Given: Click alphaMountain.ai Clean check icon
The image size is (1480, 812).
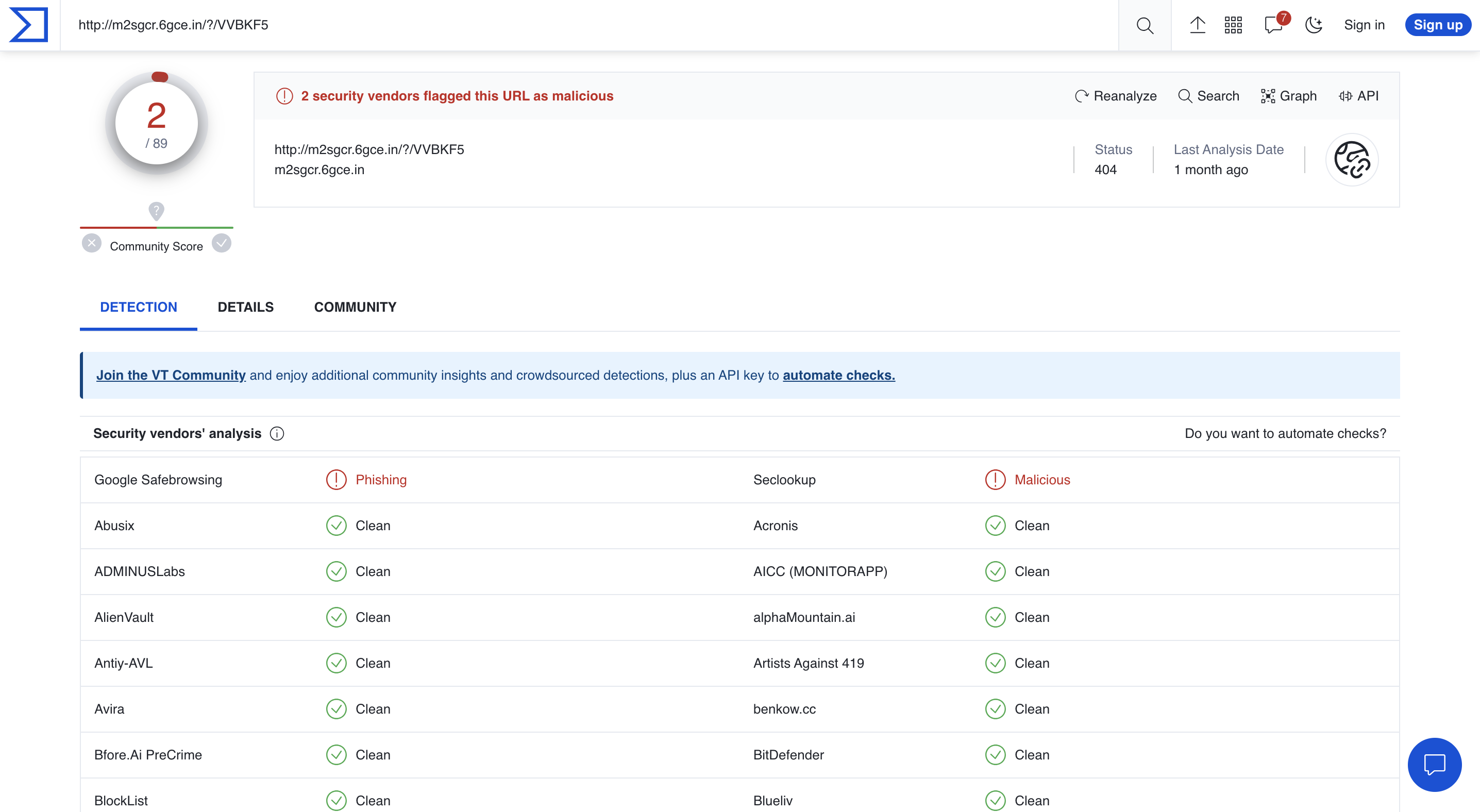Looking at the screenshot, I should 995,617.
